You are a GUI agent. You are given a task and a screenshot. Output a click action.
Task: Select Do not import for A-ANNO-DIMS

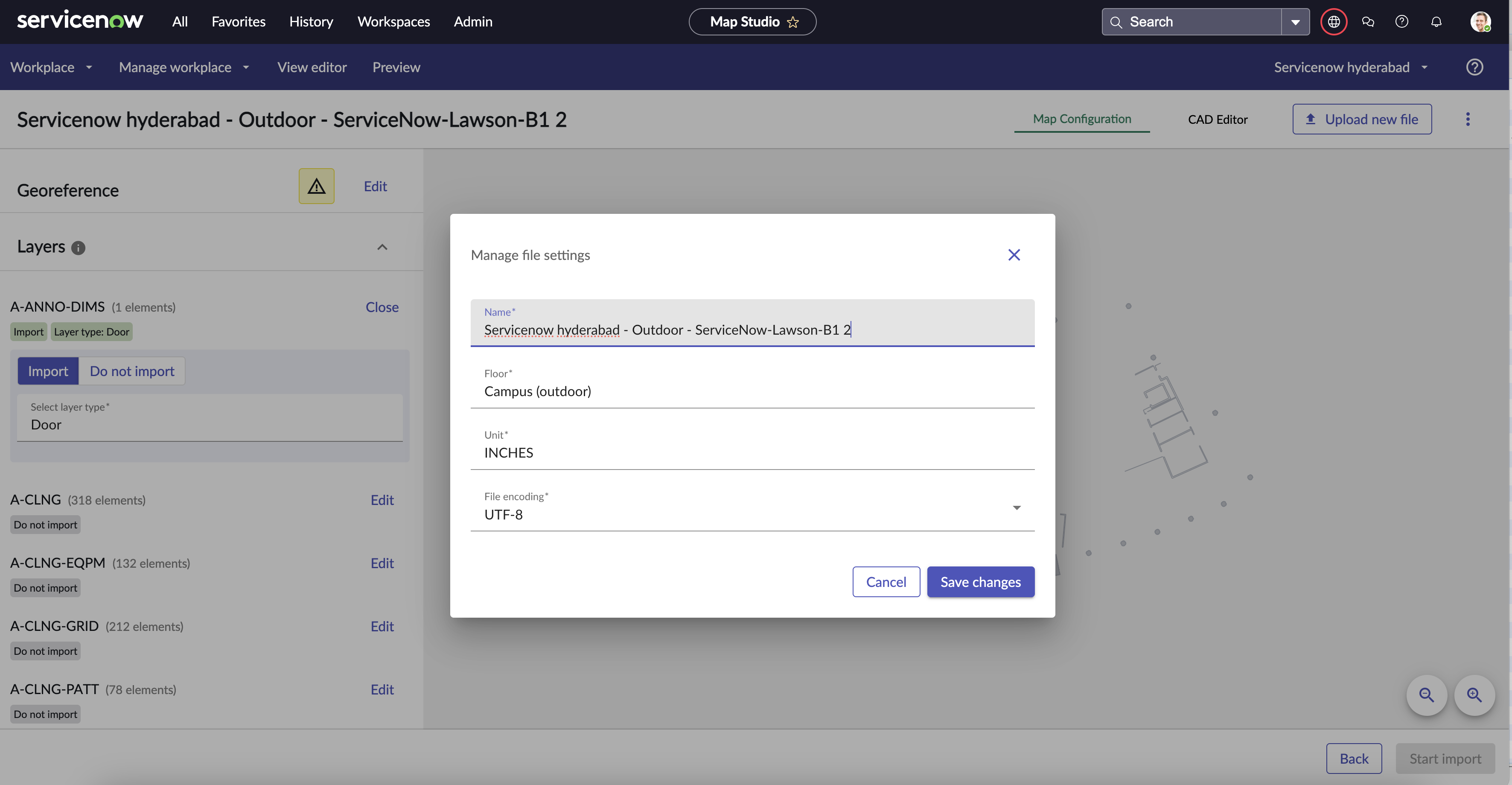[132, 371]
